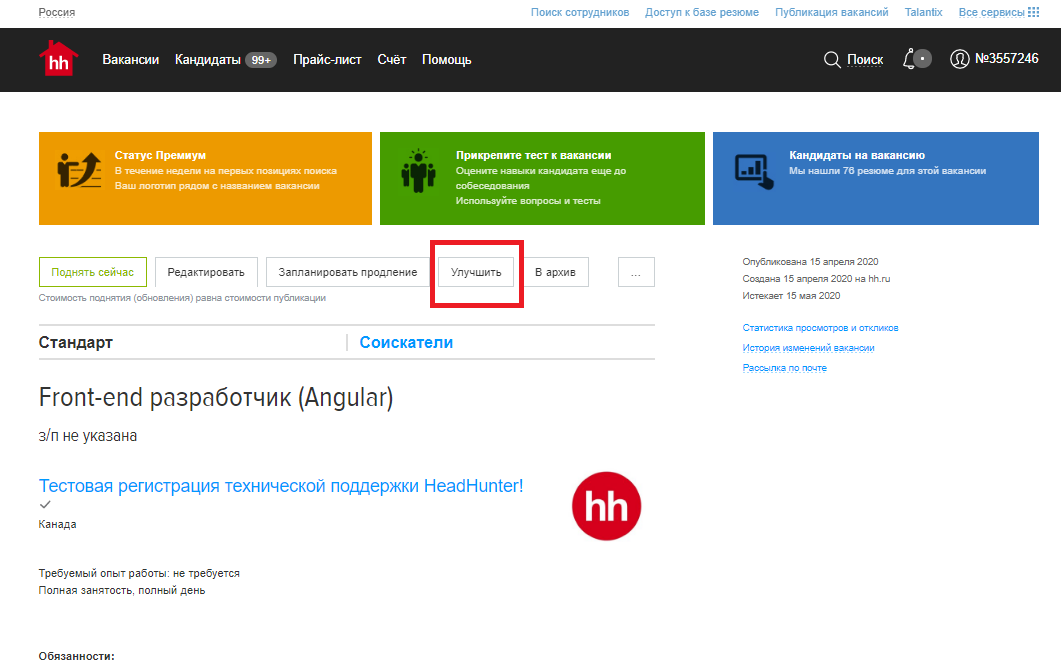1061x664 pixels.
Task: Click Запланировать продление button
Action: 348,272
